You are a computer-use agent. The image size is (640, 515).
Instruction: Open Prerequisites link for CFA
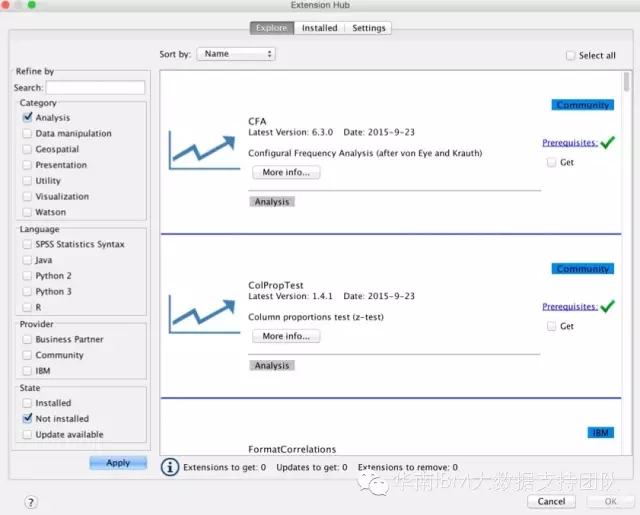tap(570, 142)
